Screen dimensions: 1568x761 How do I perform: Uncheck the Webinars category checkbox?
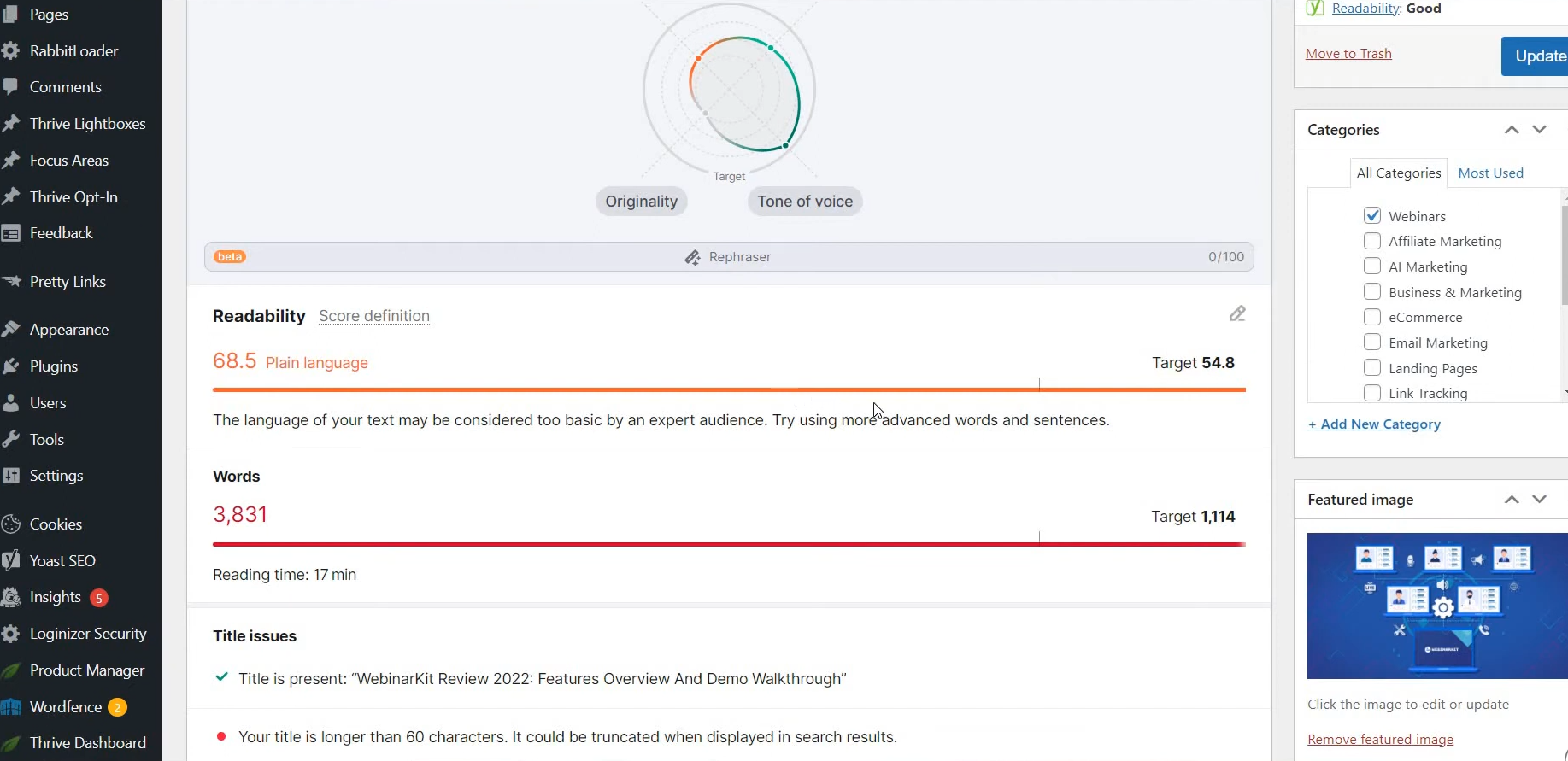click(x=1372, y=215)
